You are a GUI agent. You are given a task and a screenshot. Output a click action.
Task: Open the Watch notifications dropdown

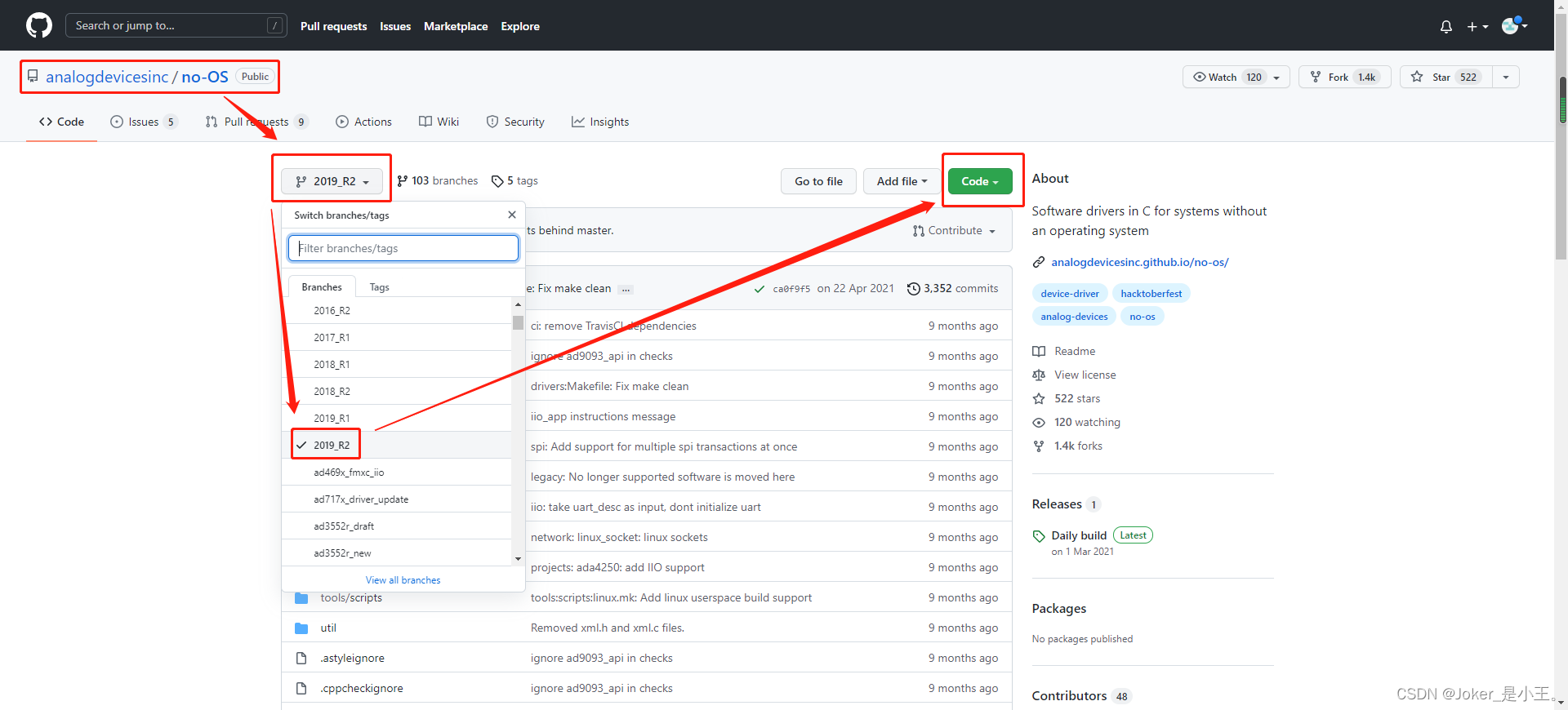tap(1236, 77)
